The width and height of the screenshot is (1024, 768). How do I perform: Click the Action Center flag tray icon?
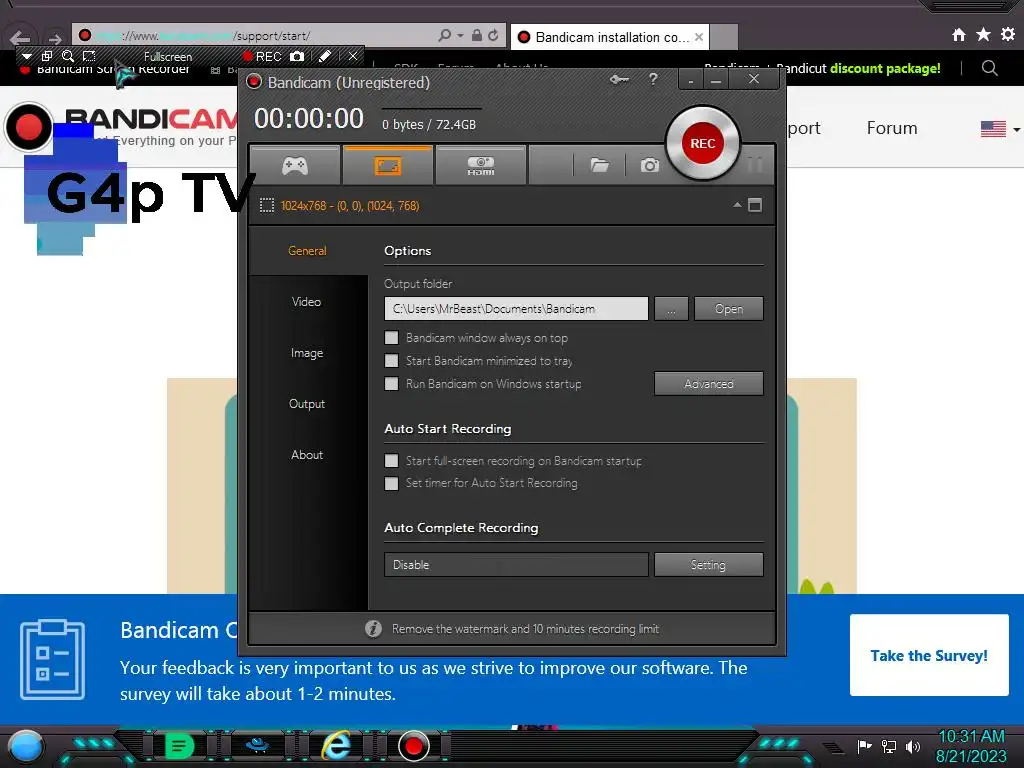(865, 746)
